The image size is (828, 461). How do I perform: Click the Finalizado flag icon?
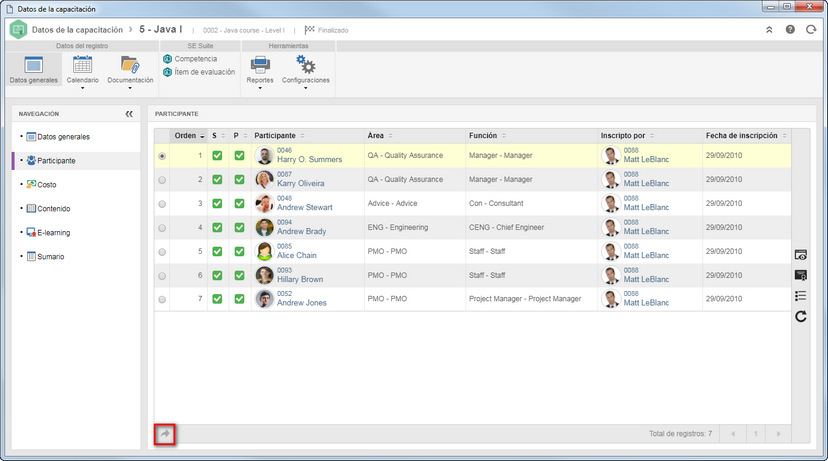coord(309,30)
